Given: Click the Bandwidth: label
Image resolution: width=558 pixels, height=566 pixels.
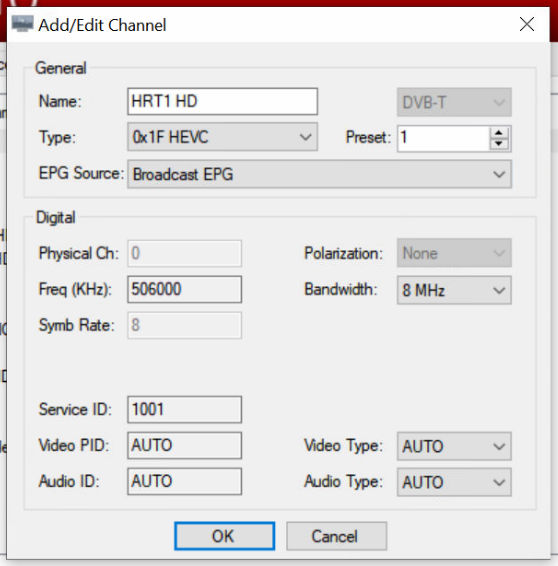Looking at the screenshot, I should pyautogui.click(x=341, y=289).
